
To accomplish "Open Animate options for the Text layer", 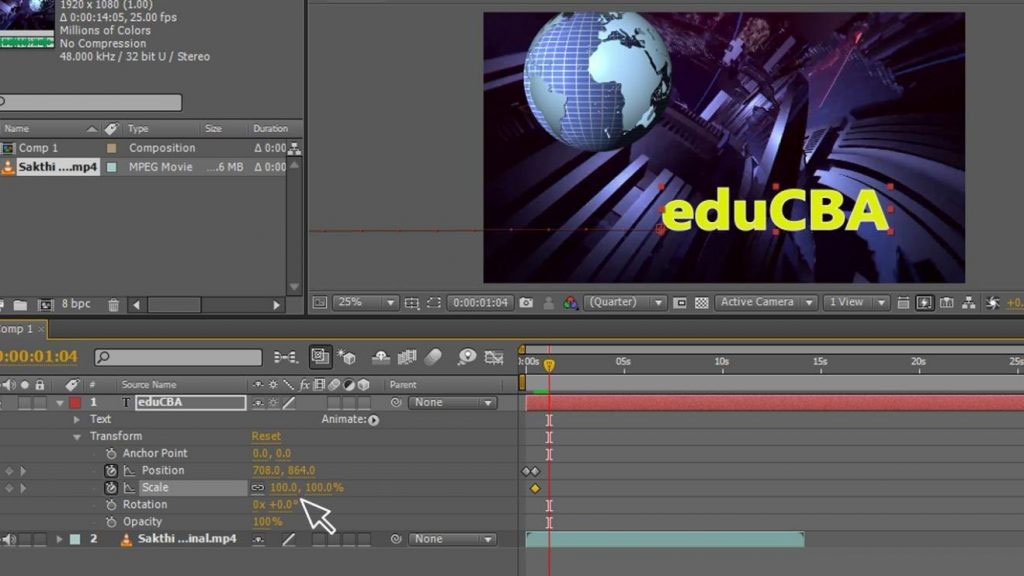I will [374, 419].
